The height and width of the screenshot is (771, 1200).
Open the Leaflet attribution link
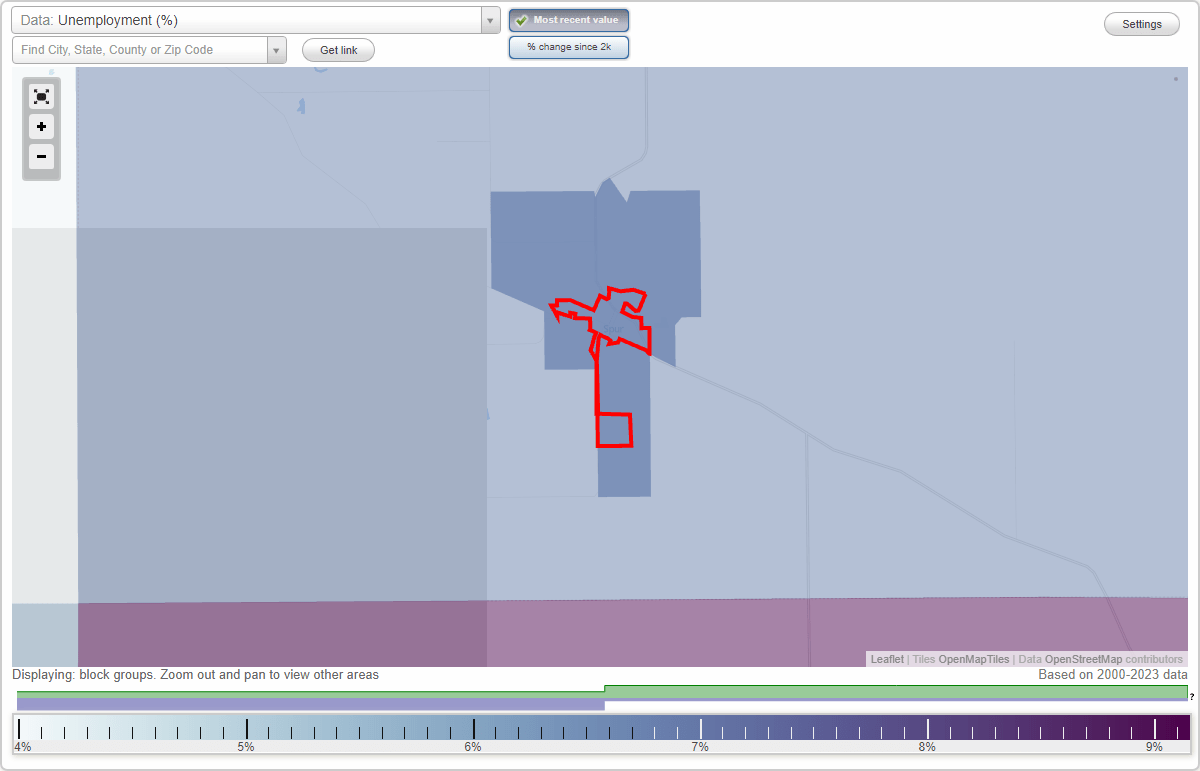887,659
